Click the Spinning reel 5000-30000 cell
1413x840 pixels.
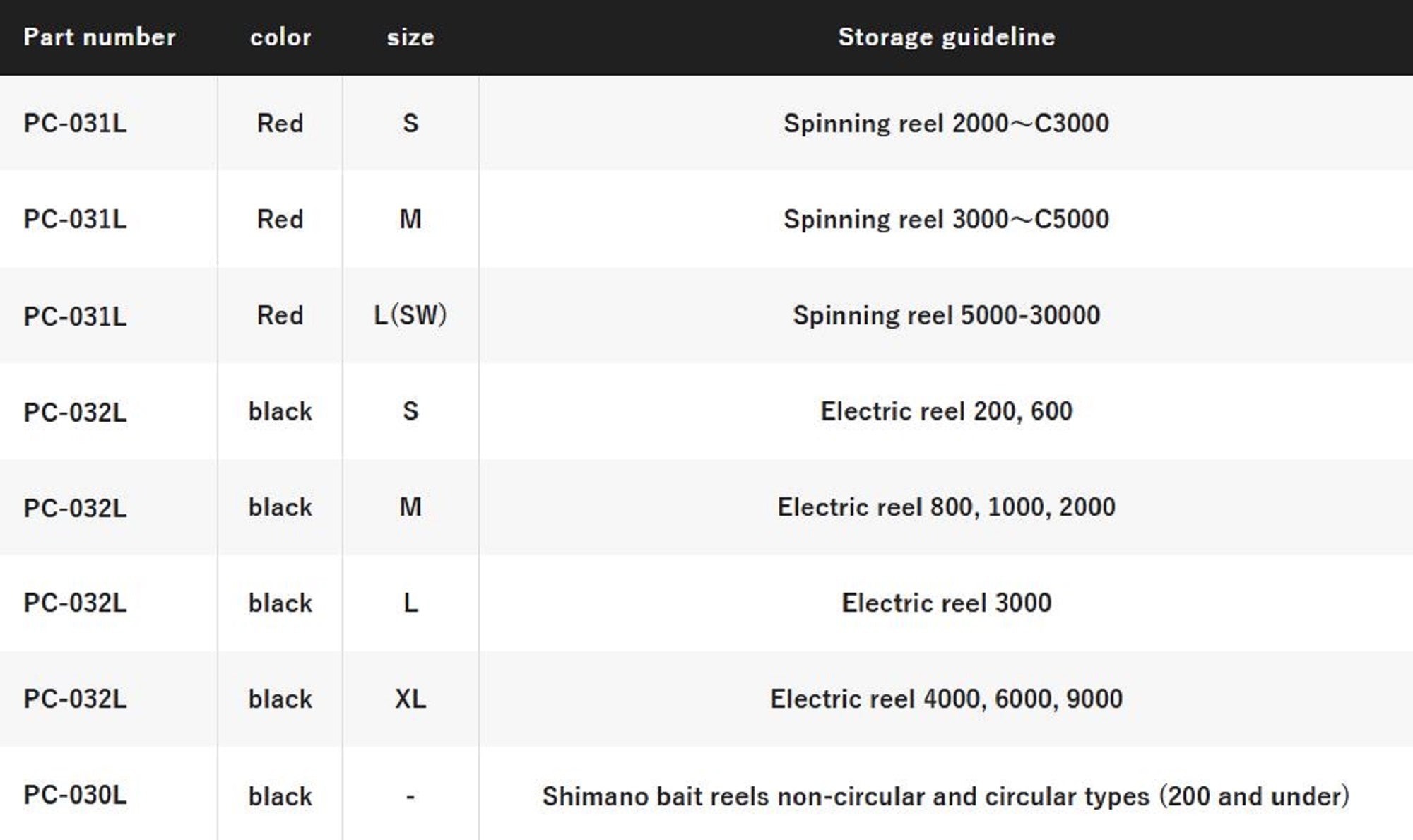point(947,315)
